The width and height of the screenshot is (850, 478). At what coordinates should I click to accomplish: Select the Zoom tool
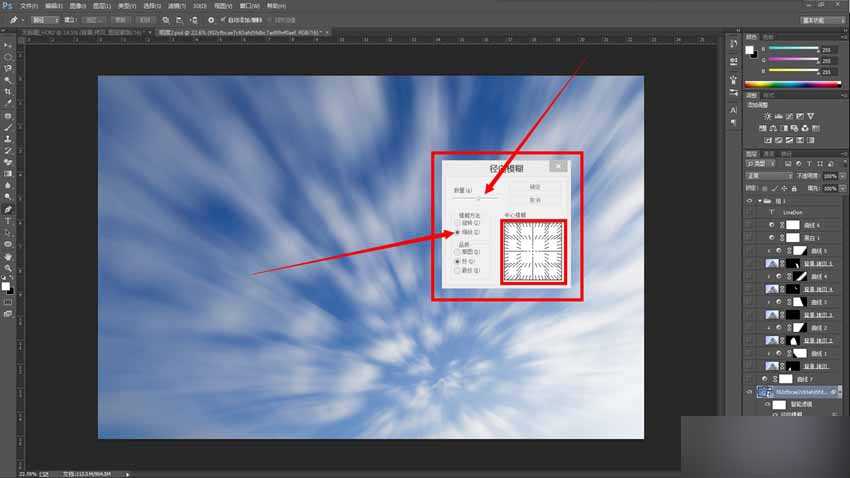click(8, 268)
